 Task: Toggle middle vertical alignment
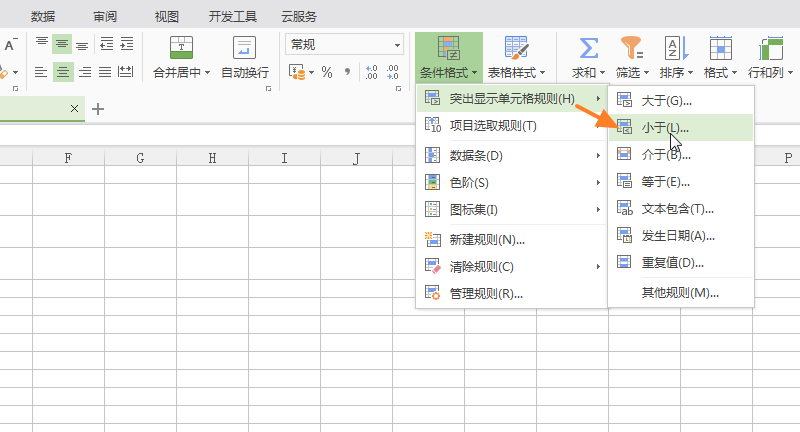pos(62,44)
